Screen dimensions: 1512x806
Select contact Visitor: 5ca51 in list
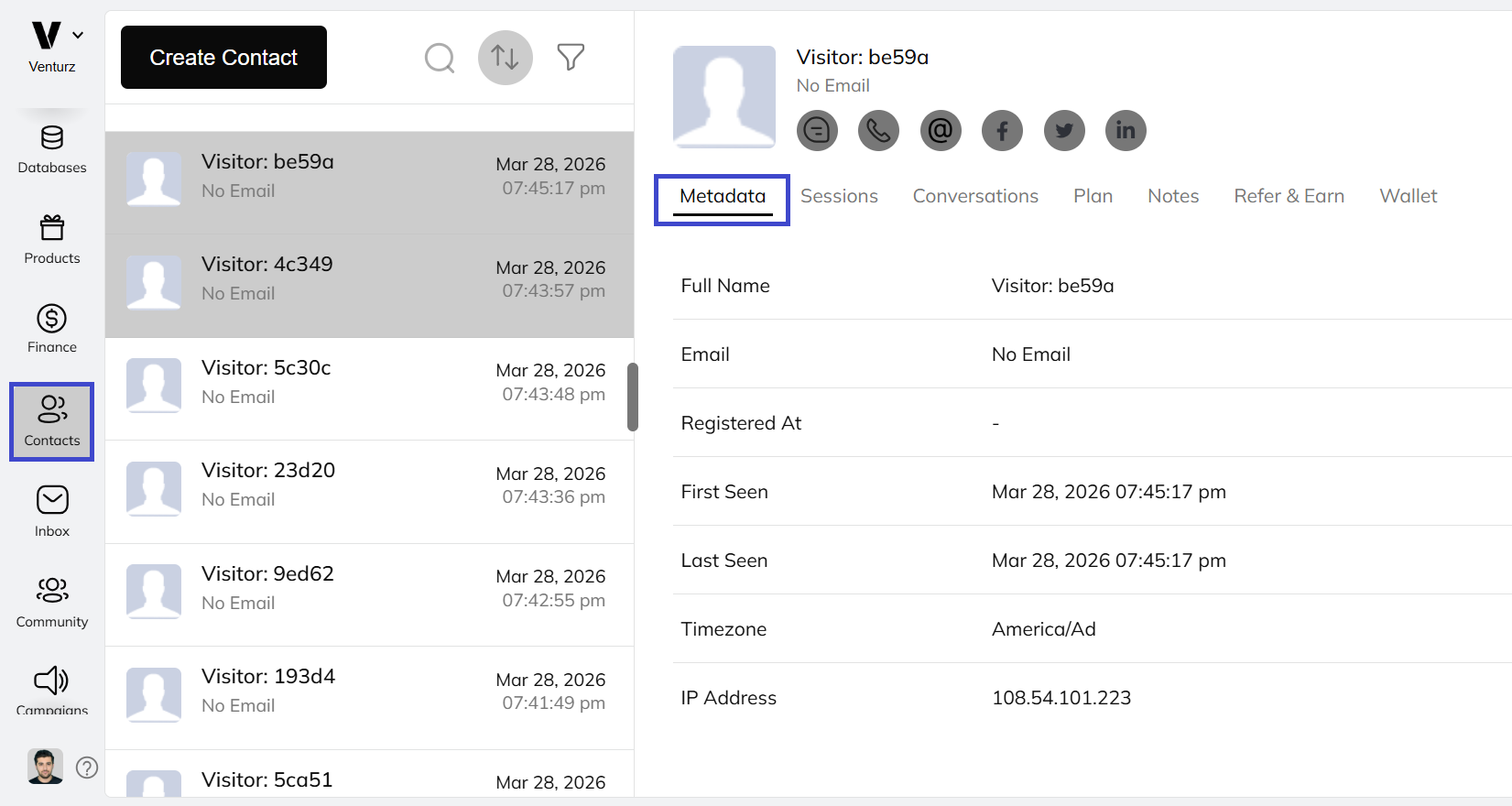(369, 774)
